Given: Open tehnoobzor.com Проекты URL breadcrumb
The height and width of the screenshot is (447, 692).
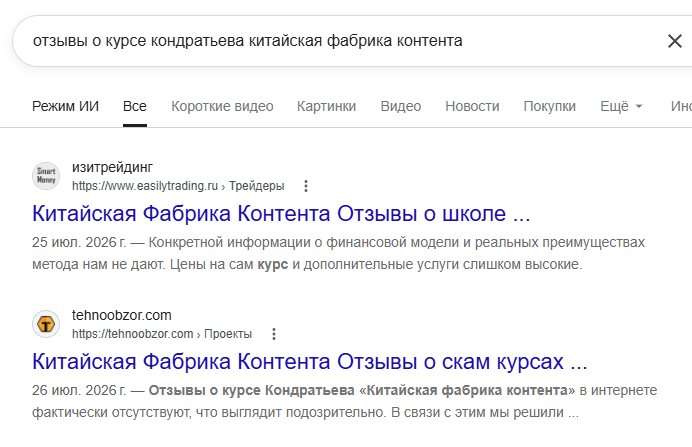Looking at the screenshot, I should (162, 334).
